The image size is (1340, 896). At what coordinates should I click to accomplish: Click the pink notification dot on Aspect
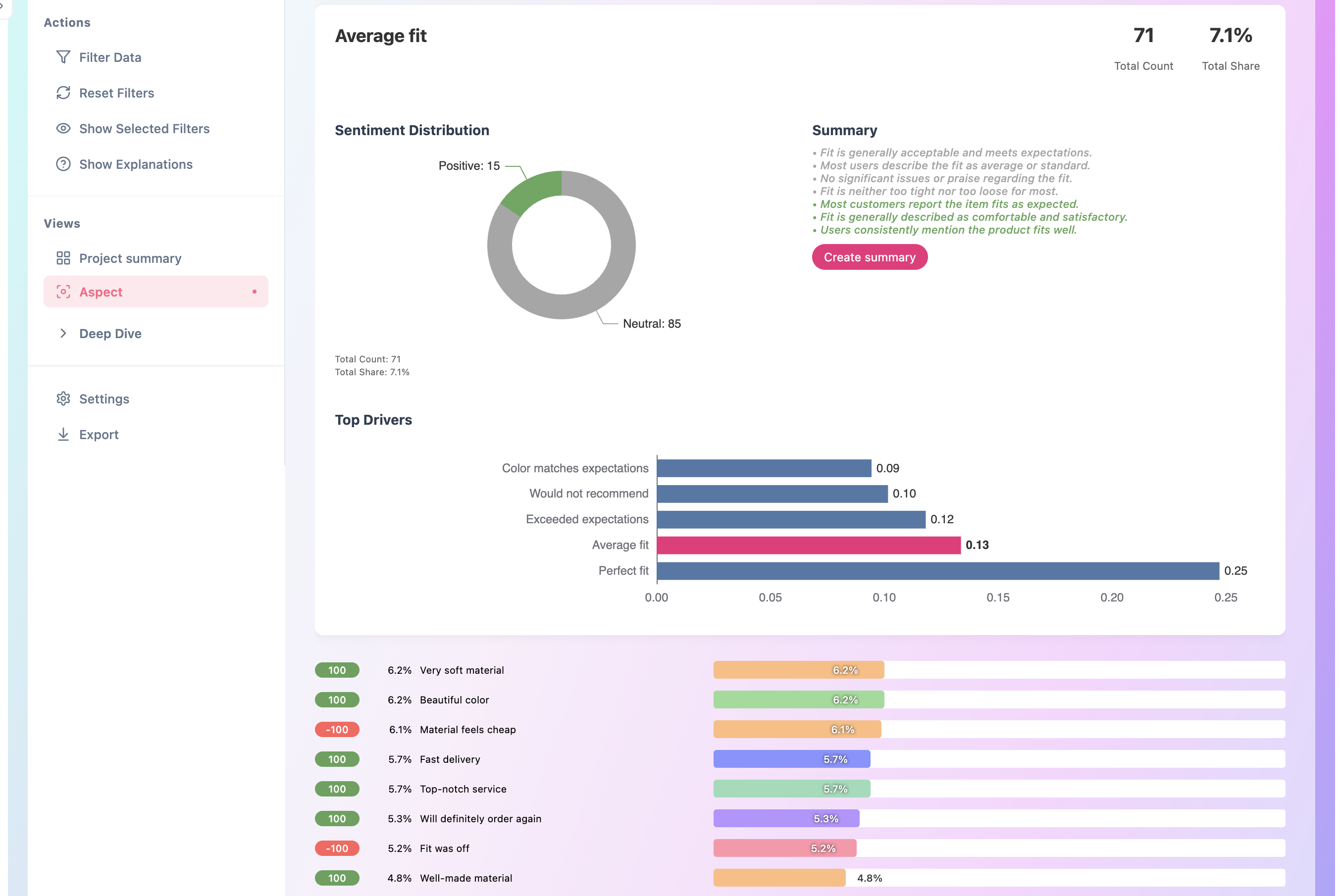click(x=255, y=292)
